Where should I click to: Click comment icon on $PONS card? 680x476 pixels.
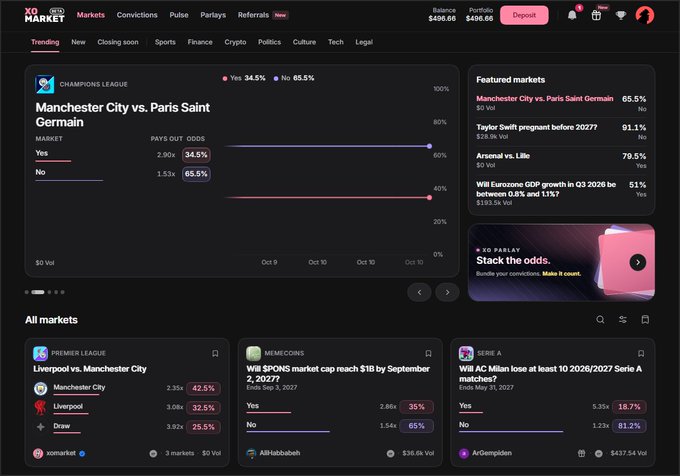coord(390,453)
